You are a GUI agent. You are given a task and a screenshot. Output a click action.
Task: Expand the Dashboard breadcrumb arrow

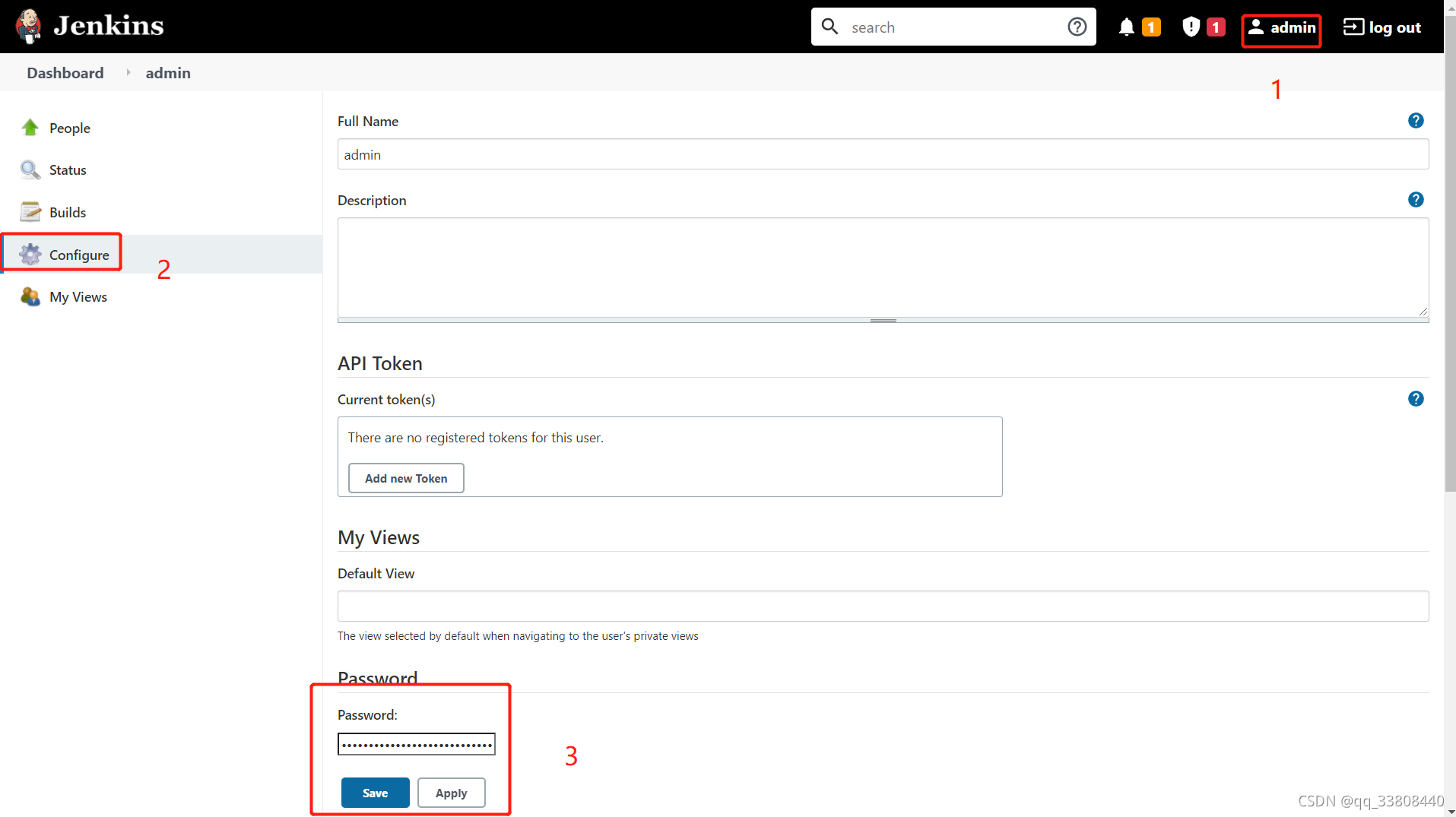[x=128, y=73]
